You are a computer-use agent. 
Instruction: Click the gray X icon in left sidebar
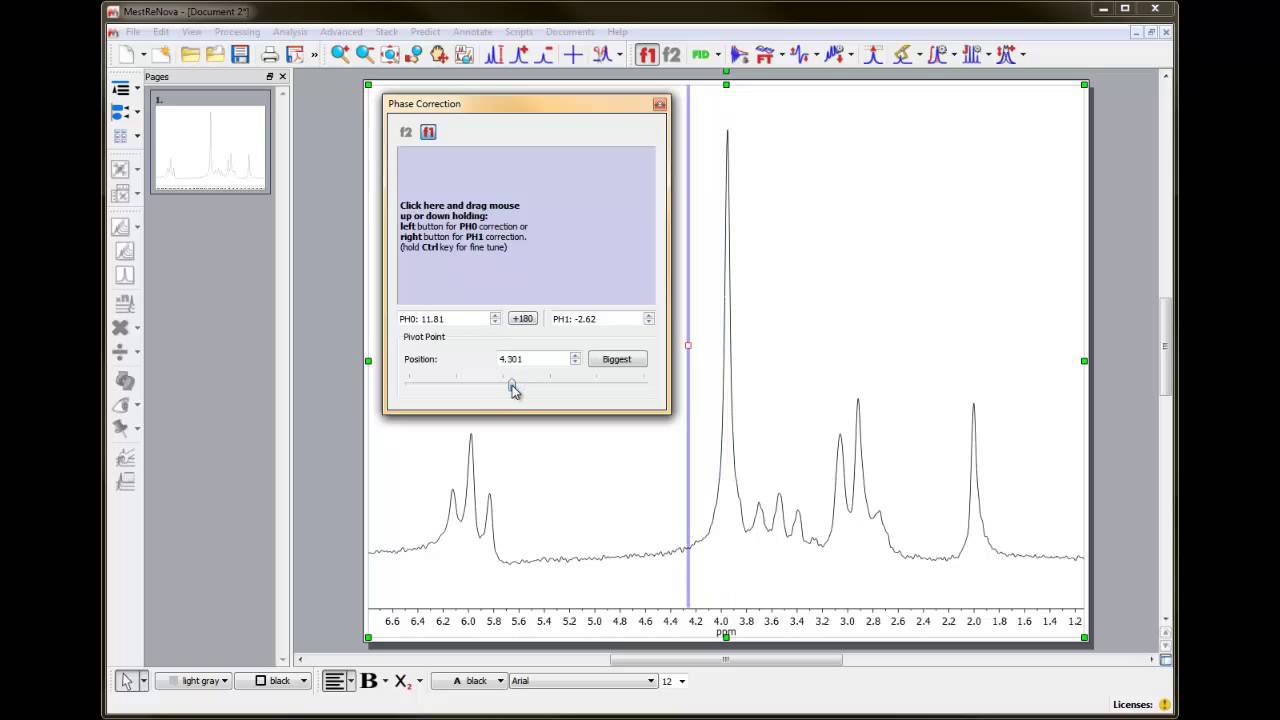click(x=120, y=327)
